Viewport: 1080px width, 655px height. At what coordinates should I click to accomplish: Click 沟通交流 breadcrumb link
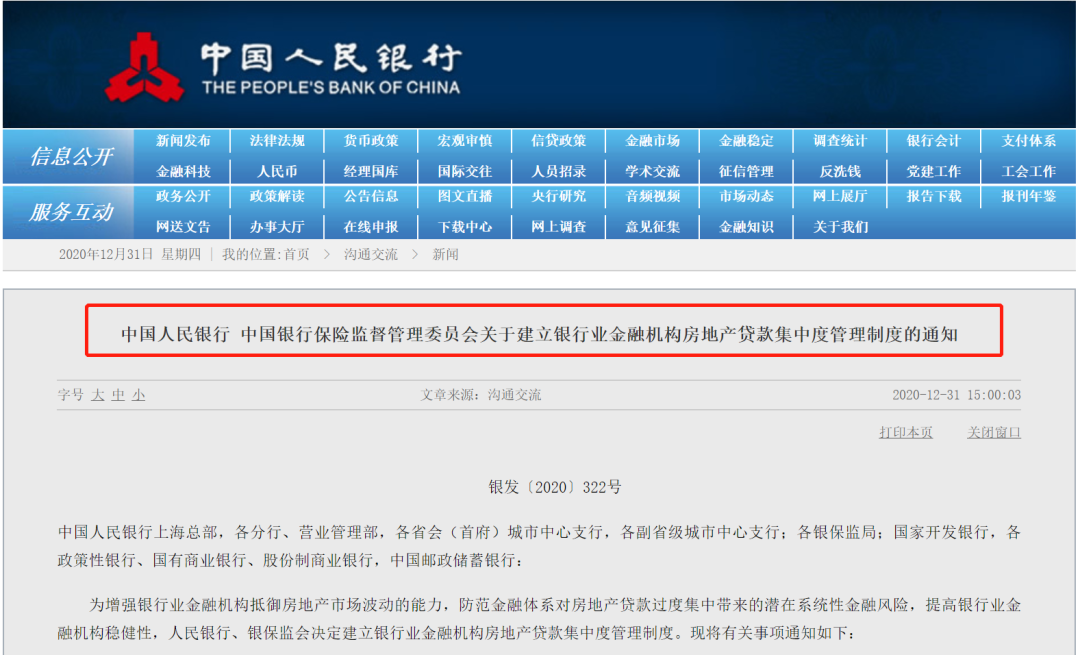(x=371, y=255)
